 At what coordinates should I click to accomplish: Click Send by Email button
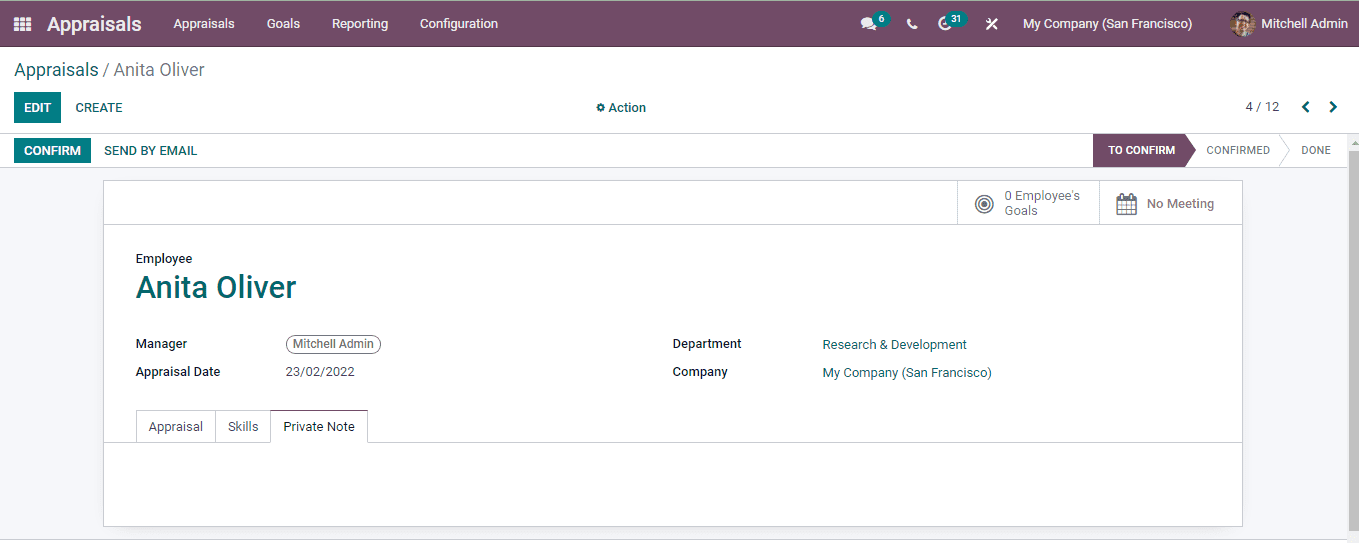[x=151, y=151]
